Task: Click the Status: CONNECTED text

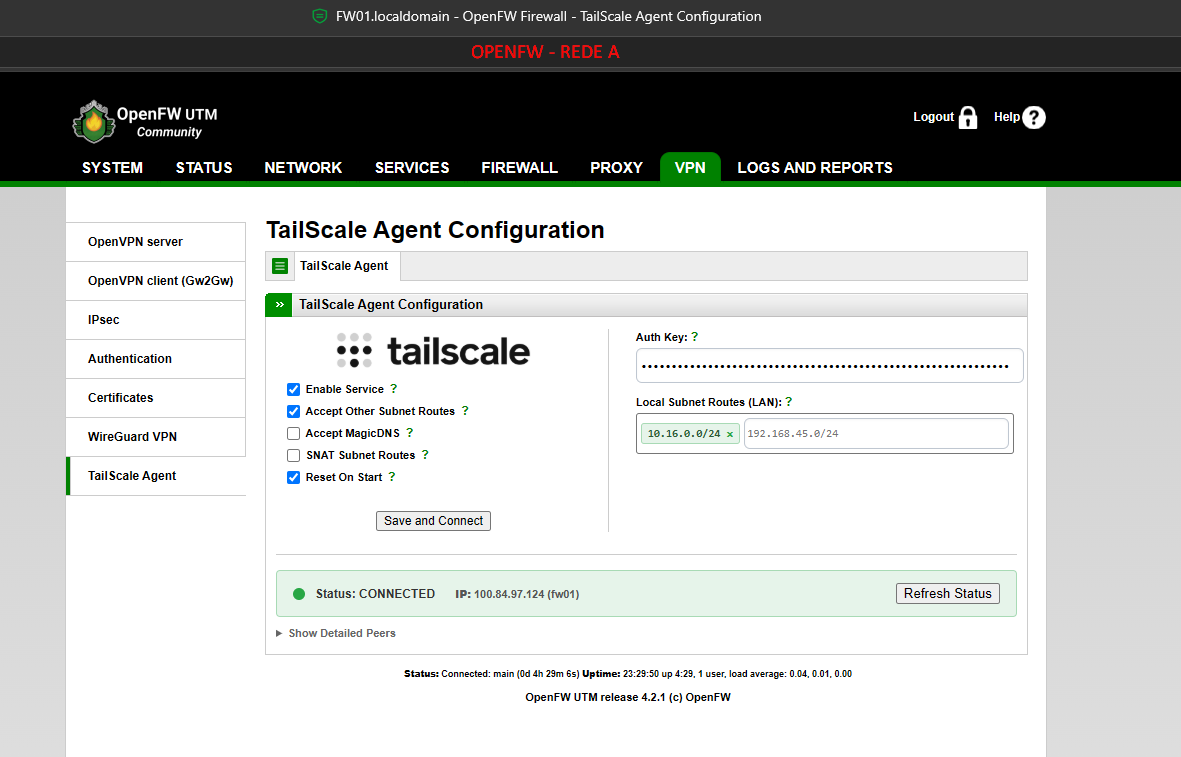Action: 375,594
